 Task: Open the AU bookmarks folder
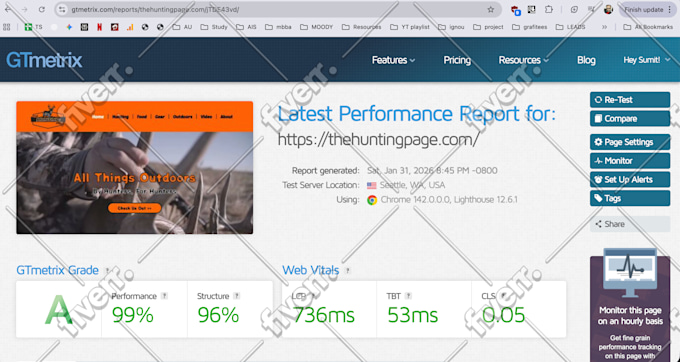pos(182,27)
